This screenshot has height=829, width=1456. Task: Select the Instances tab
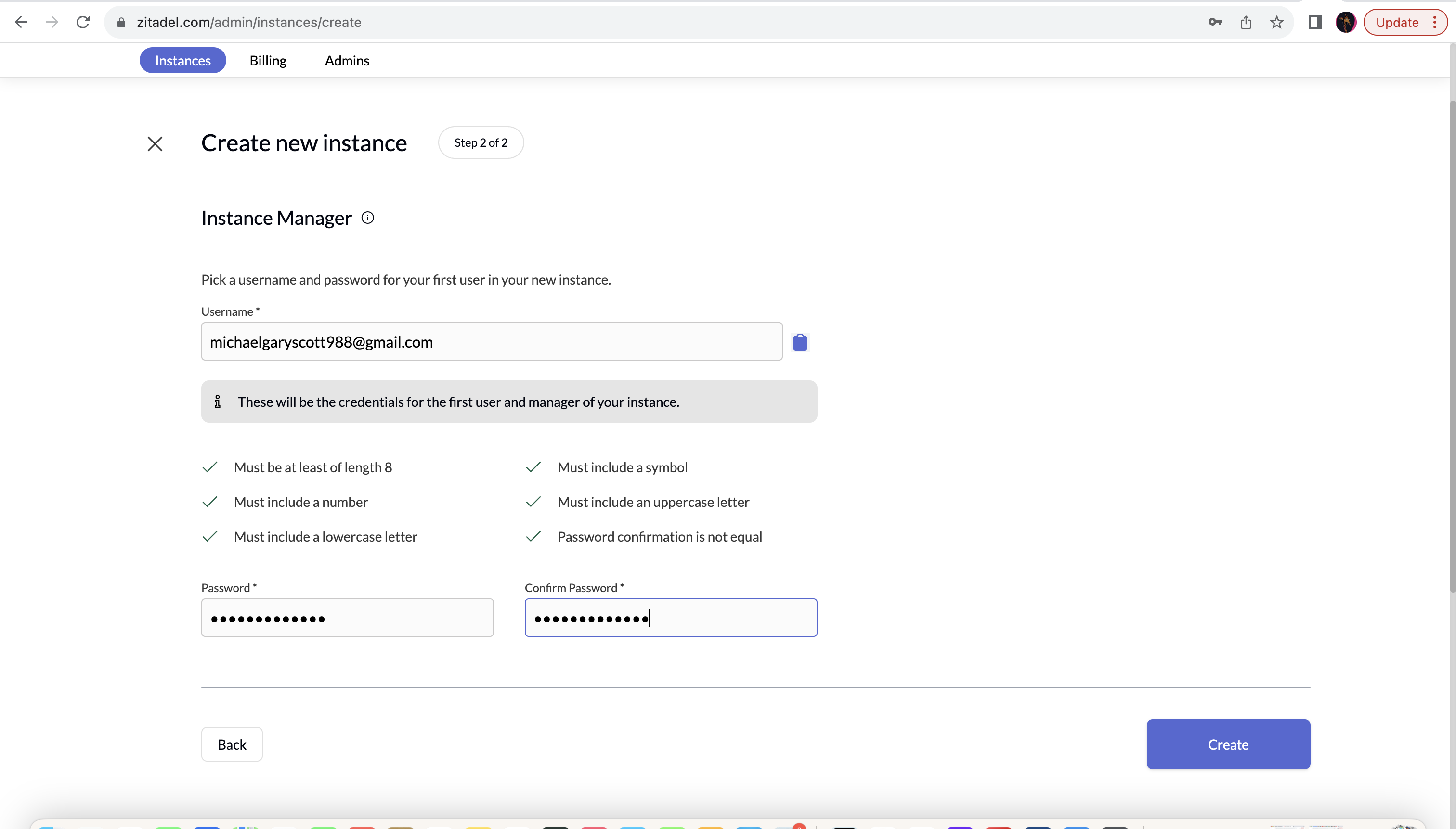(183, 60)
